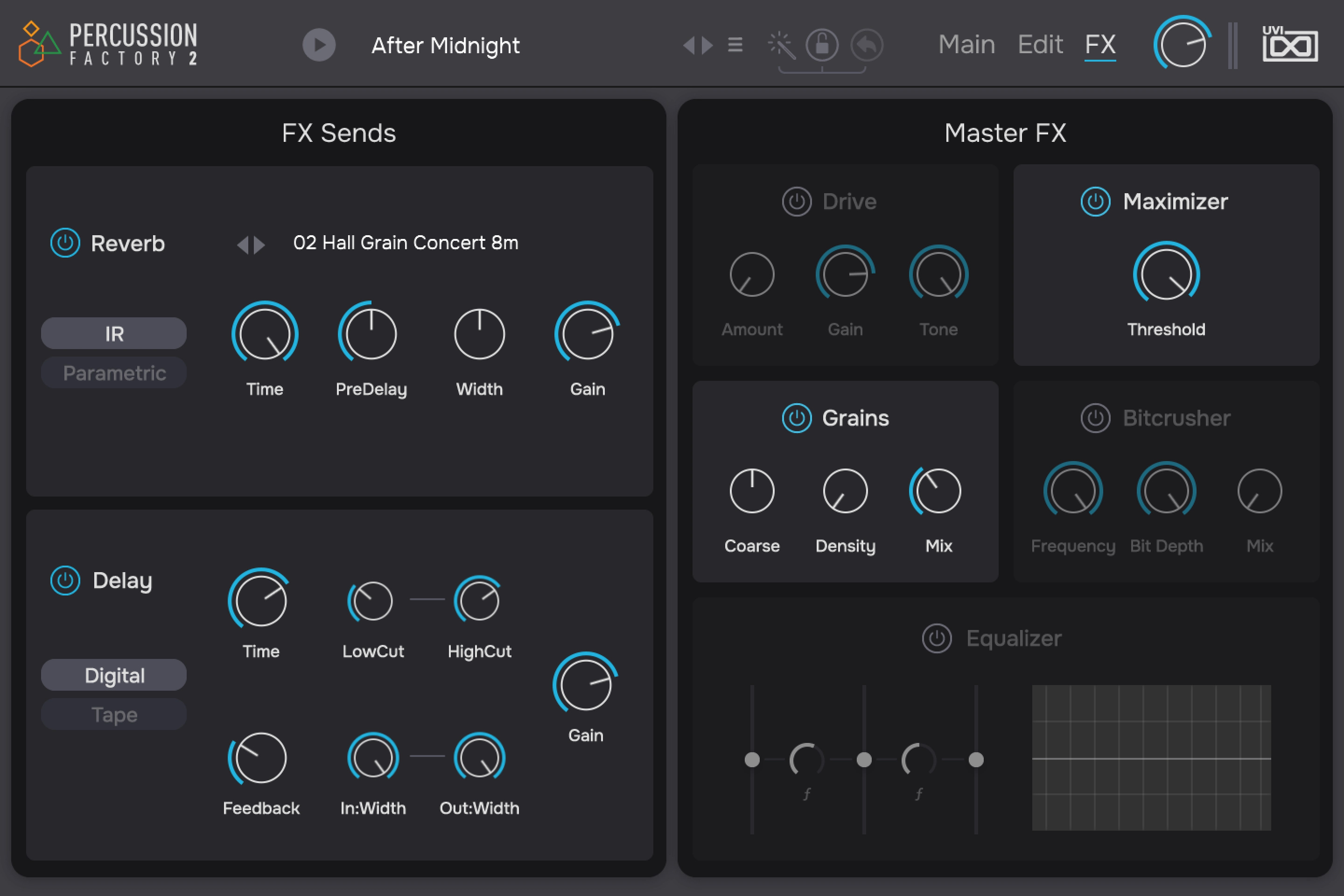Click the master volume knob in header
This screenshot has height=896, width=1344.
pyautogui.click(x=1182, y=43)
